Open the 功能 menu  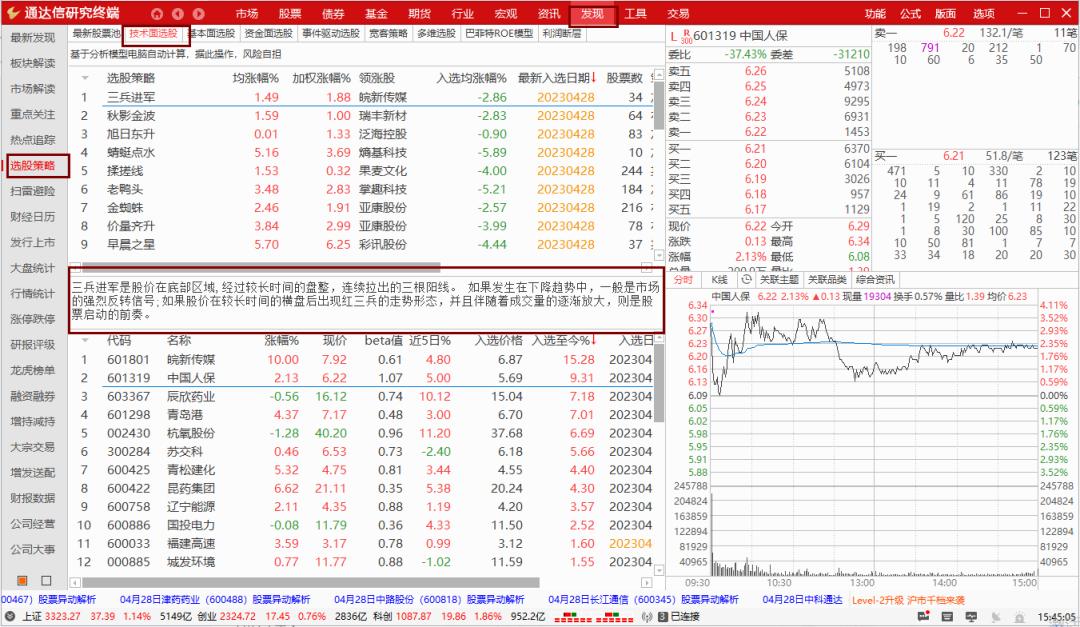click(x=875, y=13)
